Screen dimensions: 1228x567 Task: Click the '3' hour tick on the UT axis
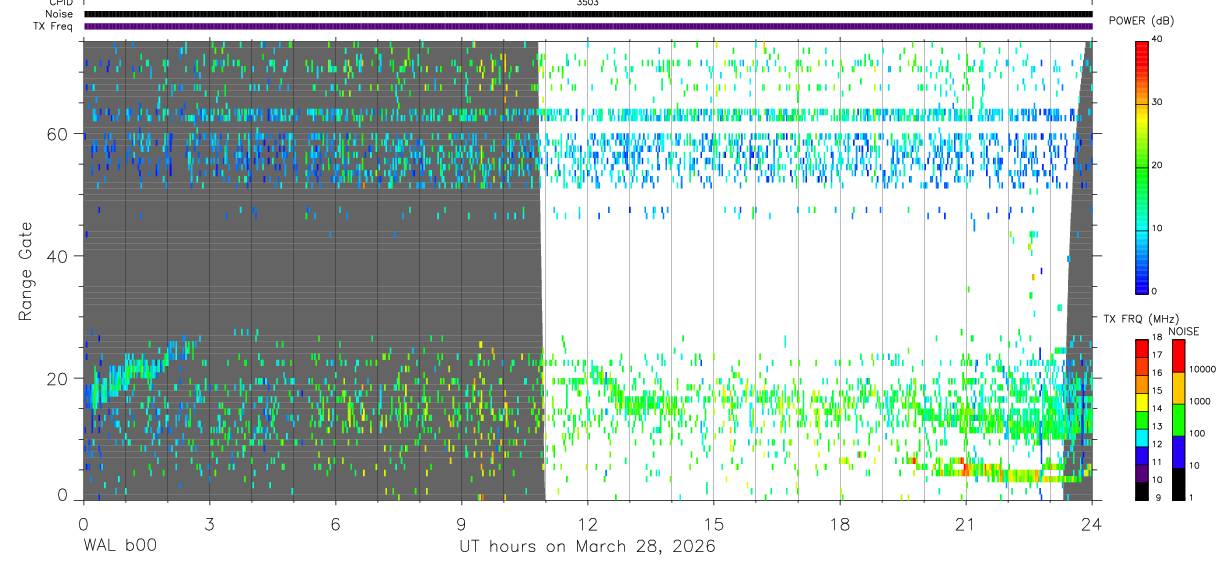click(209, 523)
